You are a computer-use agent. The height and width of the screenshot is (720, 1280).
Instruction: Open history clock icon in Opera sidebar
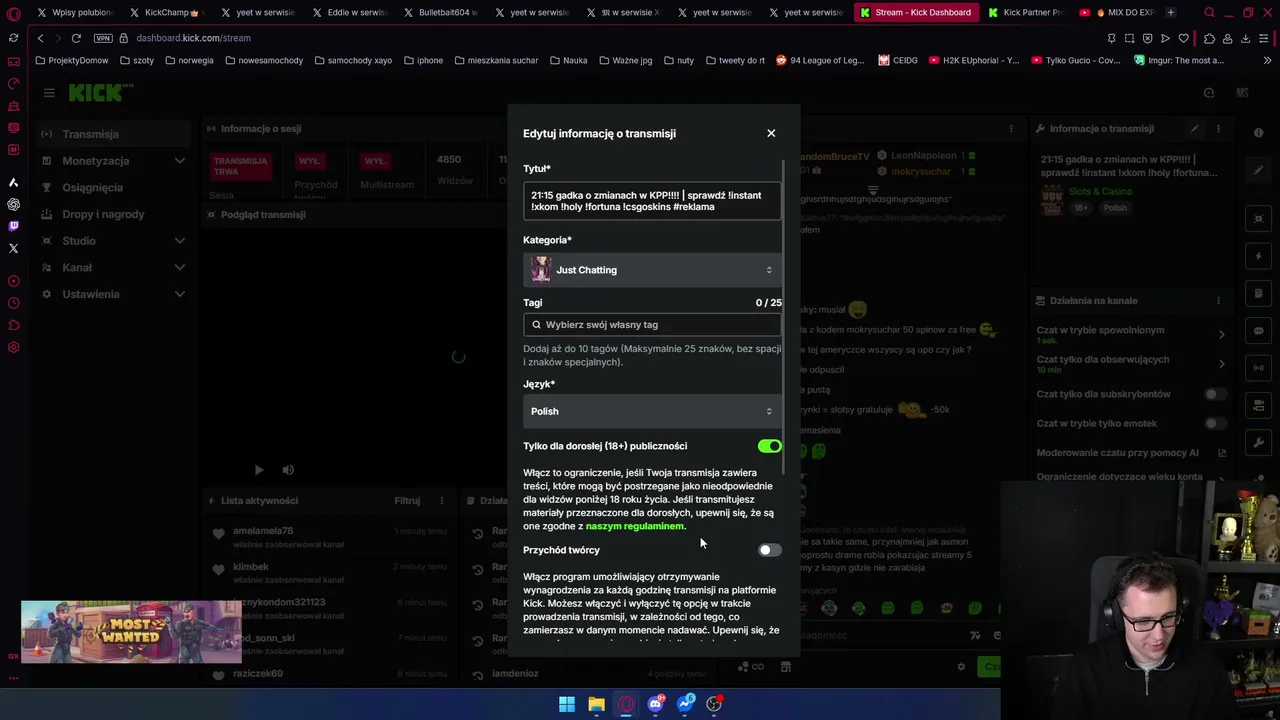tap(13, 303)
